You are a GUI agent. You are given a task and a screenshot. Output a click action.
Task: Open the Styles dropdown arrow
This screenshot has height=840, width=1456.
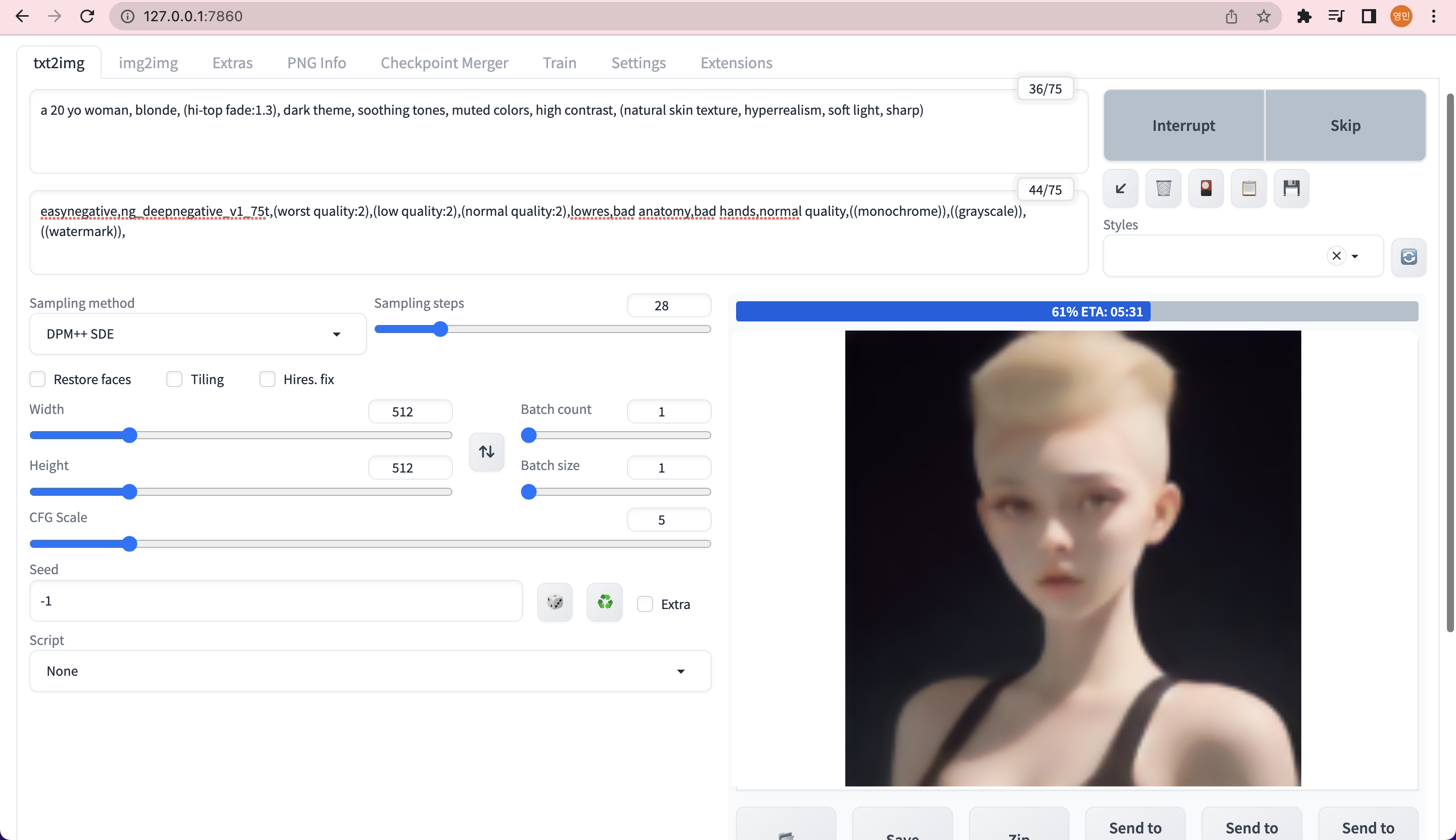(x=1354, y=256)
